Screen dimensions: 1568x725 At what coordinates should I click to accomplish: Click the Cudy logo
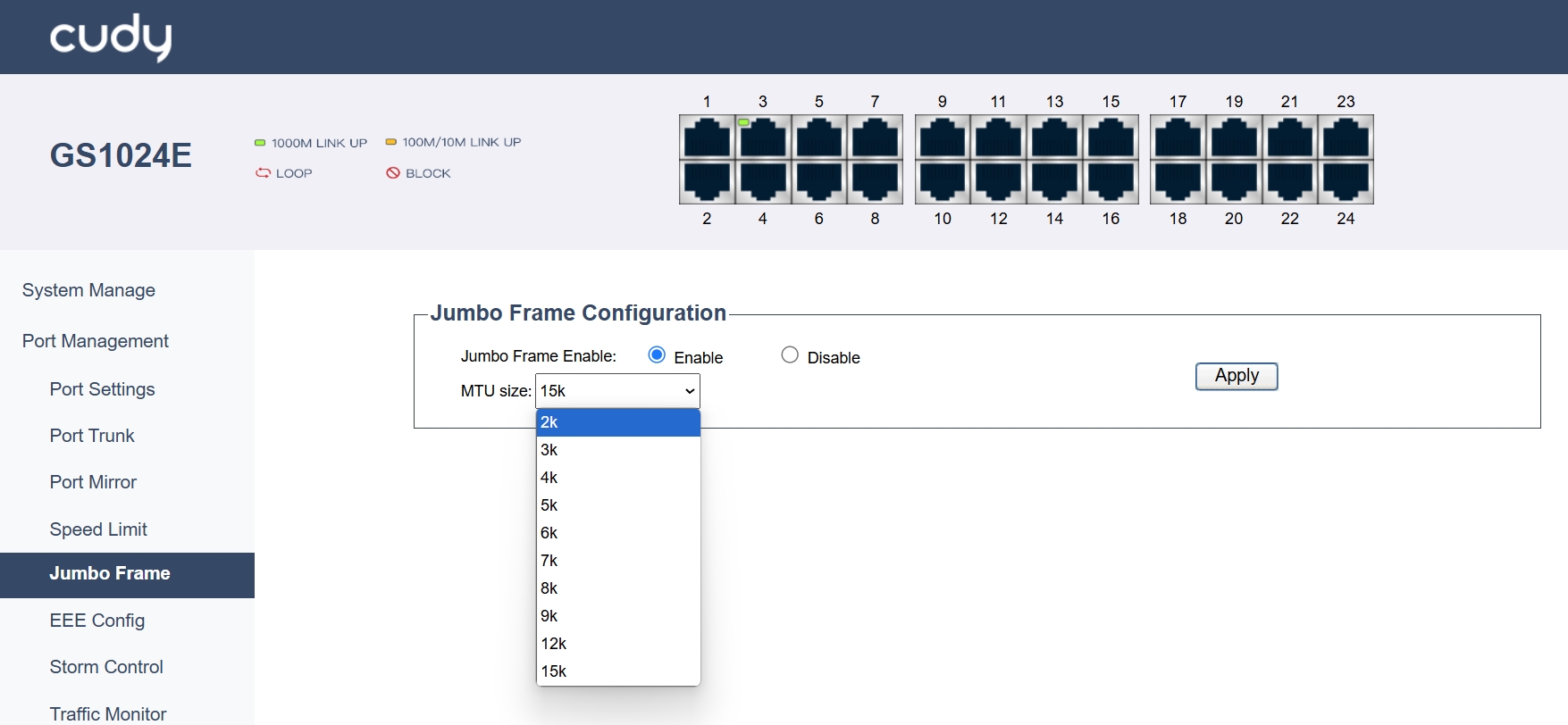[111, 37]
